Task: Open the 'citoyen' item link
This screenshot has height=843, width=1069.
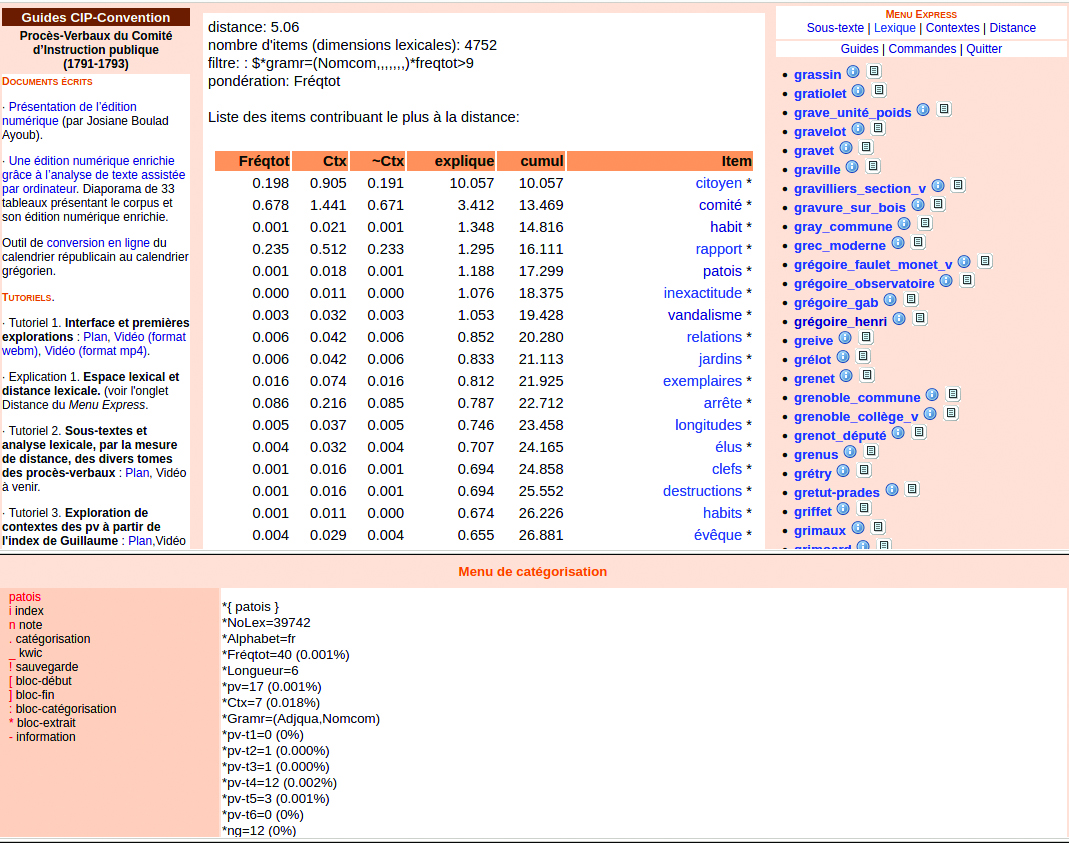Action: [718, 183]
